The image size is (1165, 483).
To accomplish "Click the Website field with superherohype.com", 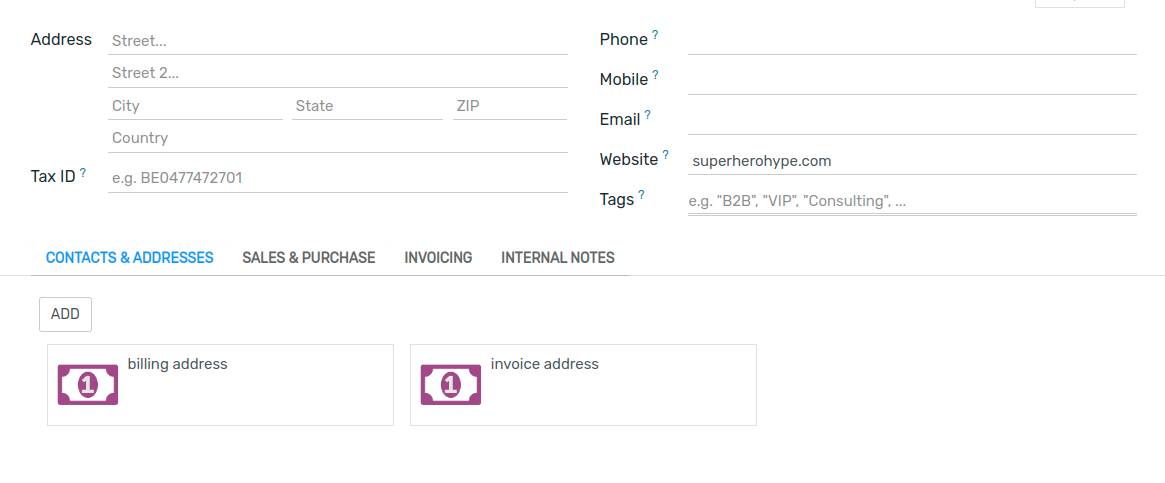I will click(911, 161).
